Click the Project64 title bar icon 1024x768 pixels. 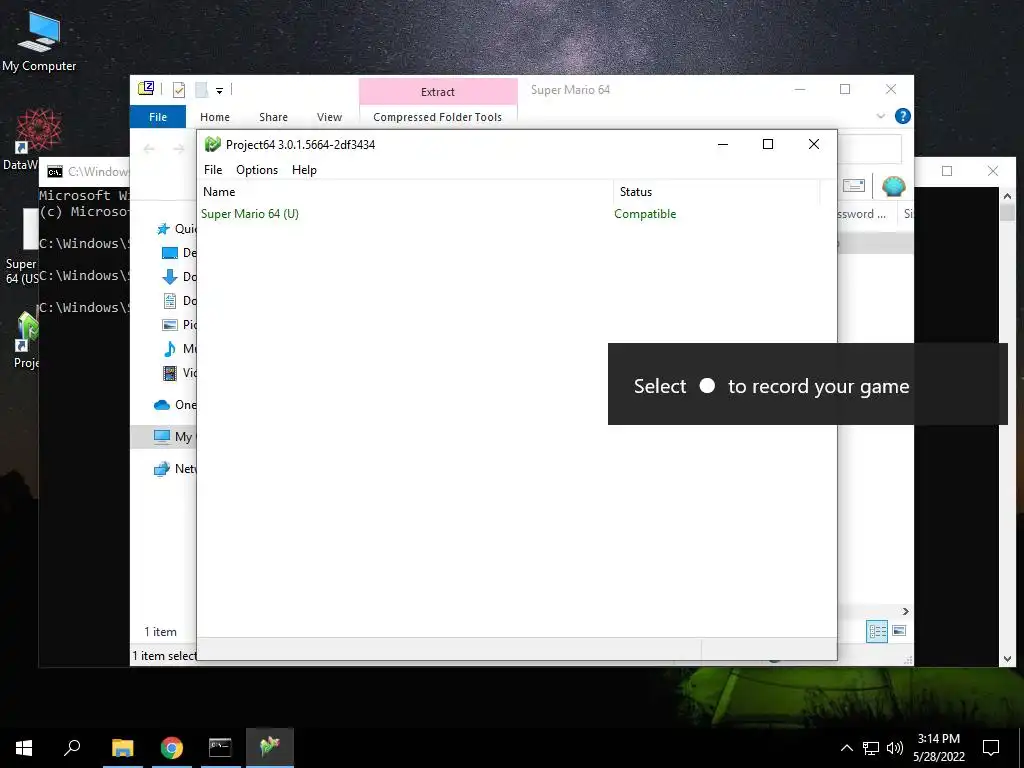coord(212,144)
